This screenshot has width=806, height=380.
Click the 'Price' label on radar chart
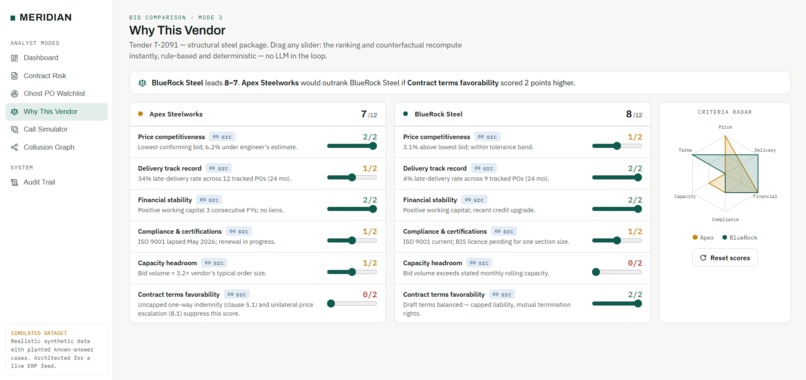[725, 127]
